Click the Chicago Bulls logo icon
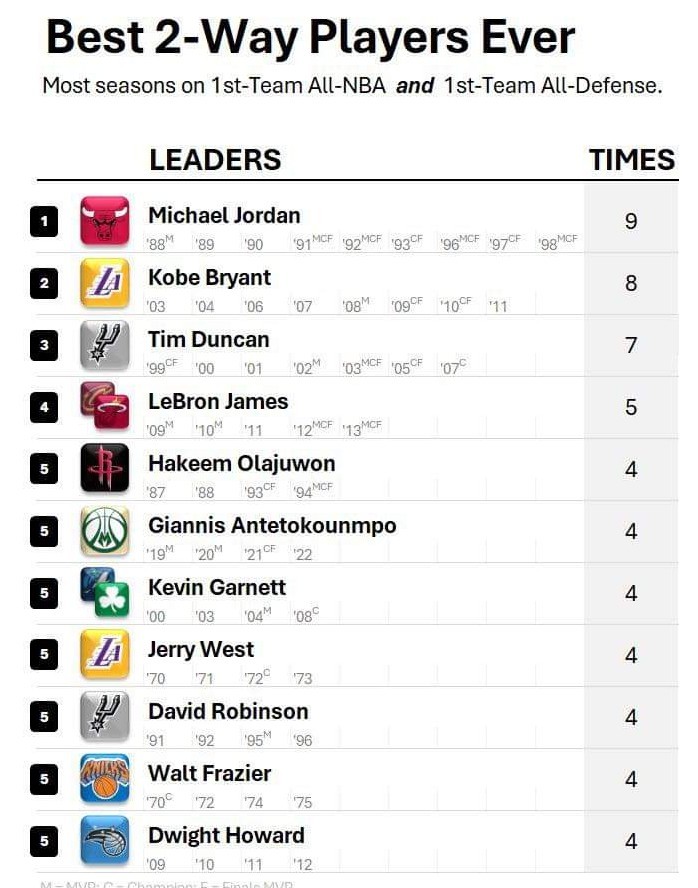The image size is (698, 888). point(105,221)
